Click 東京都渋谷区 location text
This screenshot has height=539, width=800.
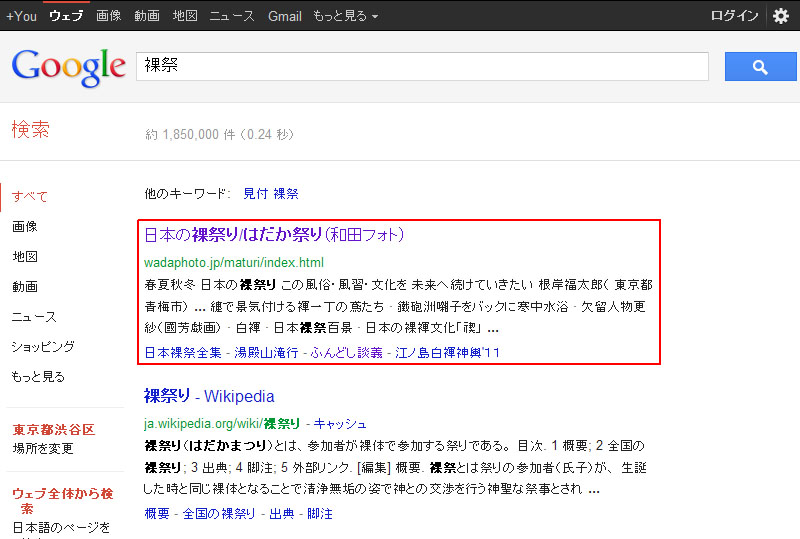click(x=54, y=430)
